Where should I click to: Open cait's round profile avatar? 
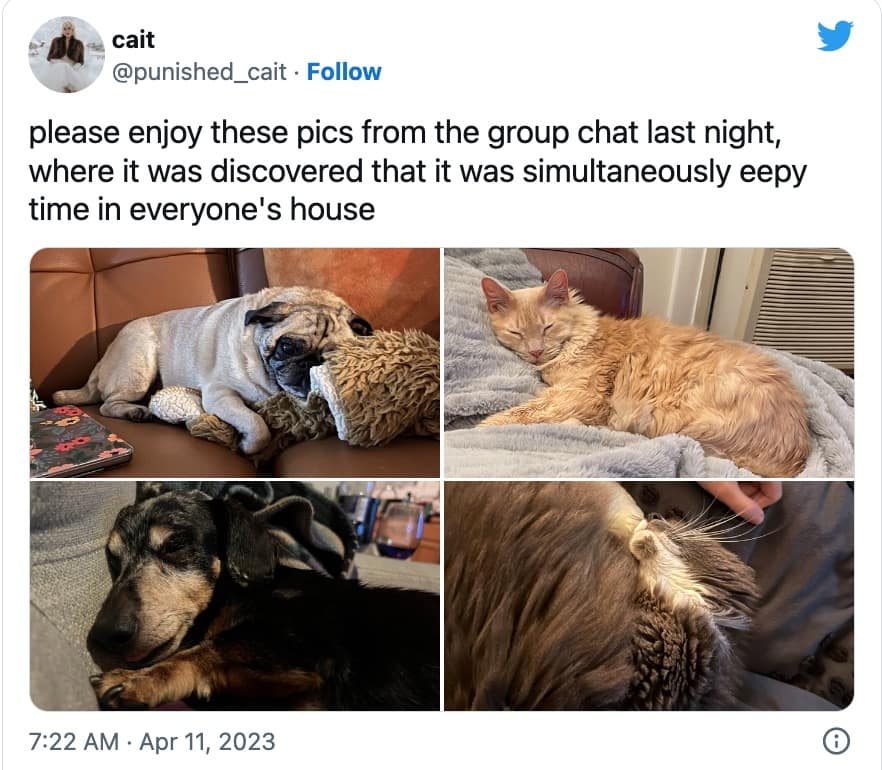[x=66, y=55]
